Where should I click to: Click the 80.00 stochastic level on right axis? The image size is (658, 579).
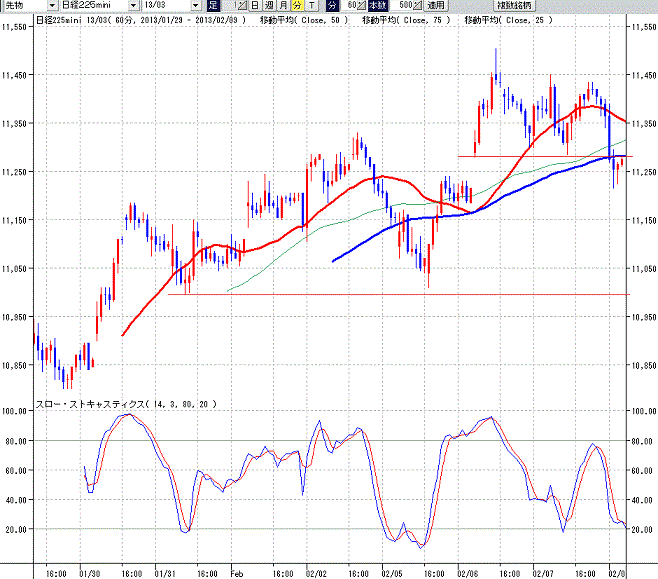[x=642, y=441]
